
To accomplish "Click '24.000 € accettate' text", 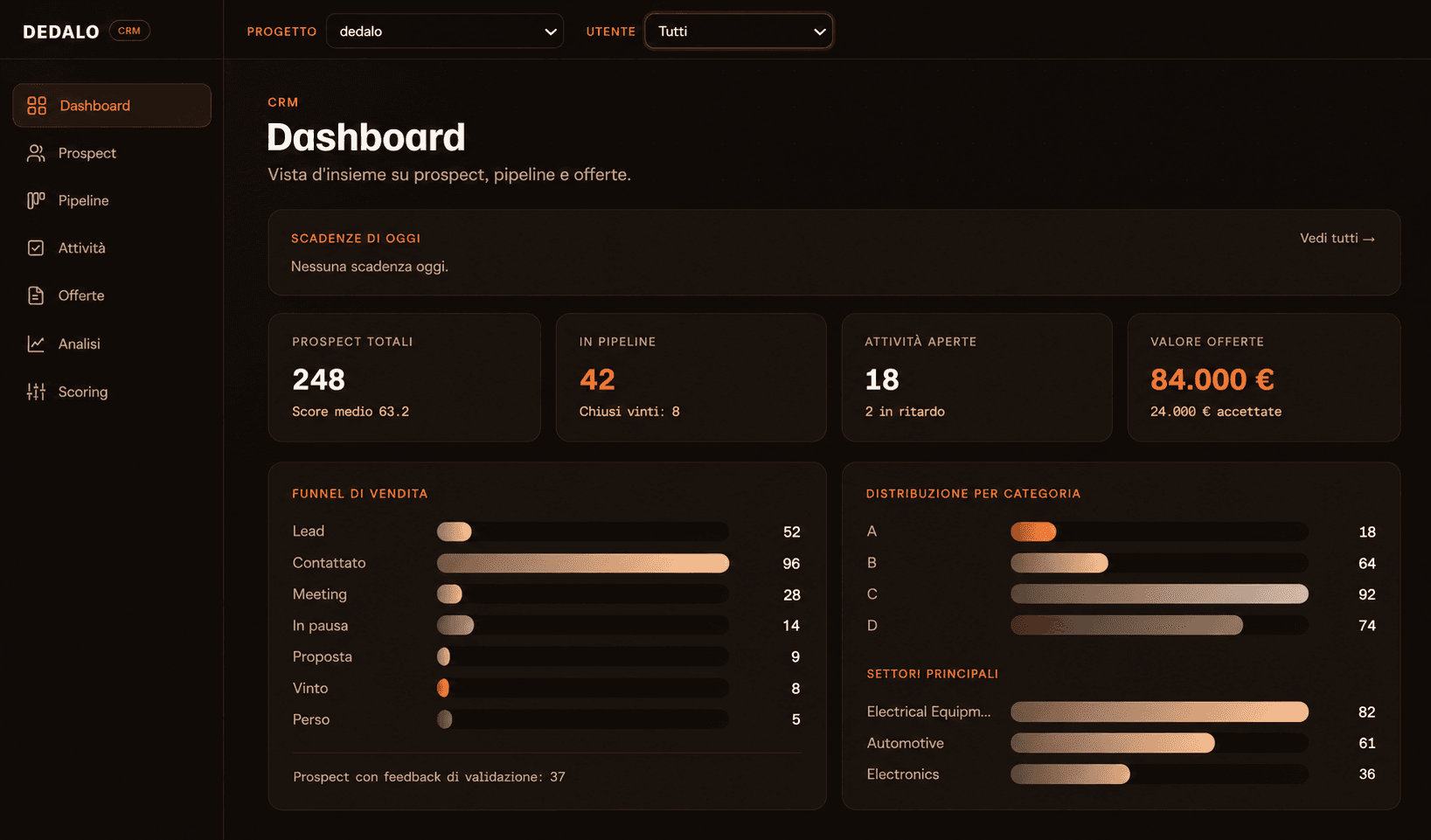I will pyautogui.click(x=1216, y=412).
